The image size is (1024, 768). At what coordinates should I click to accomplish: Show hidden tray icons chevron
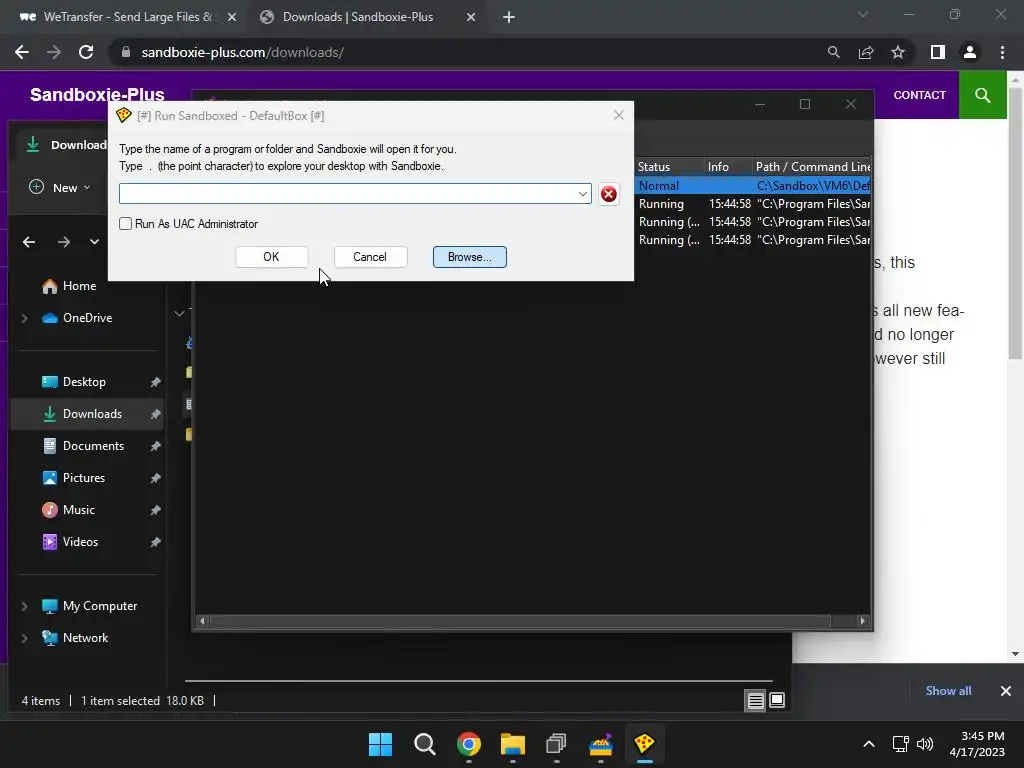click(869, 744)
